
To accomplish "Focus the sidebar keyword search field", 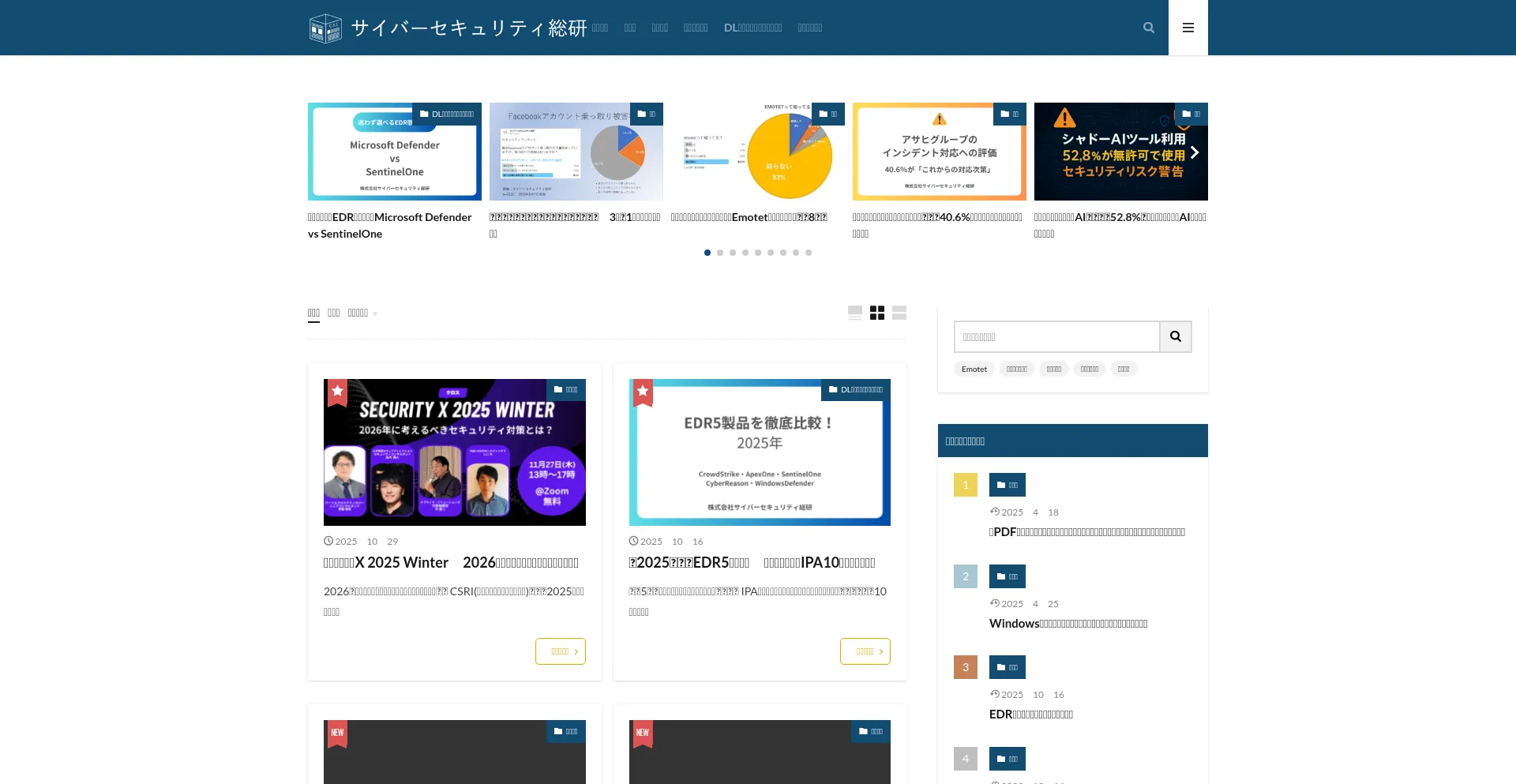I will [1056, 337].
